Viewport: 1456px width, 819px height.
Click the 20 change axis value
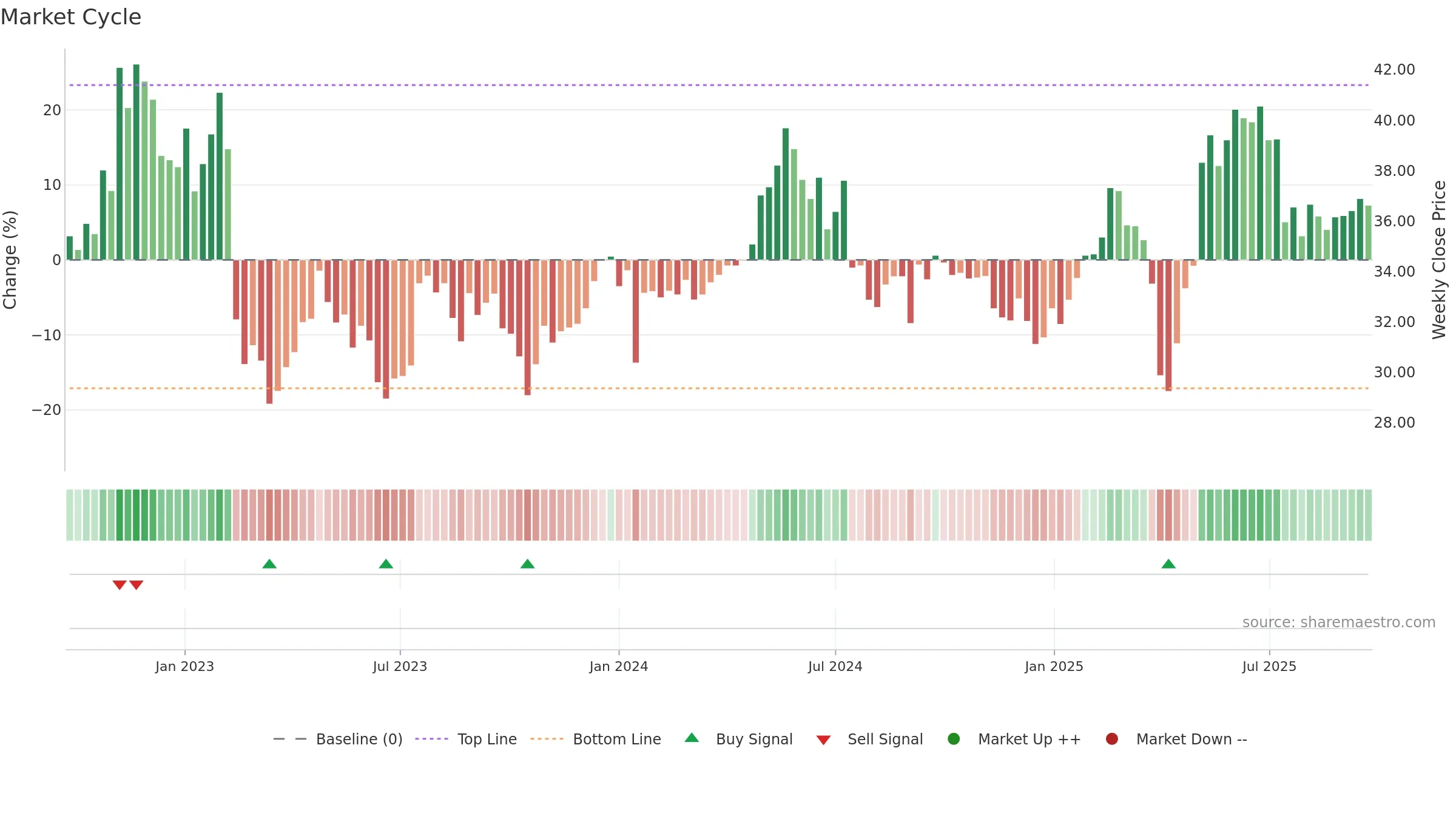click(52, 110)
